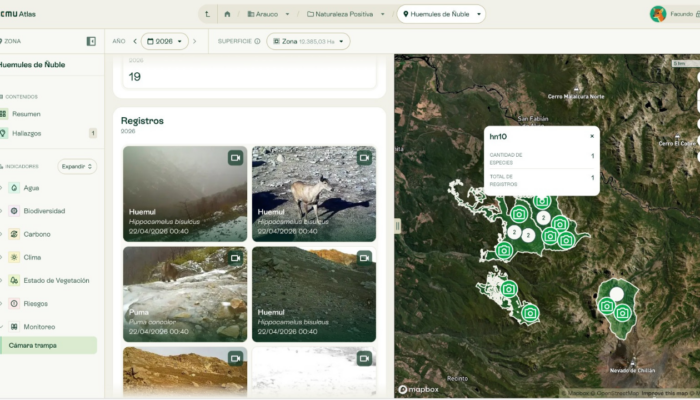Open the Cámara trampa item
This screenshot has width=700, height=400.
coord(48,346)
